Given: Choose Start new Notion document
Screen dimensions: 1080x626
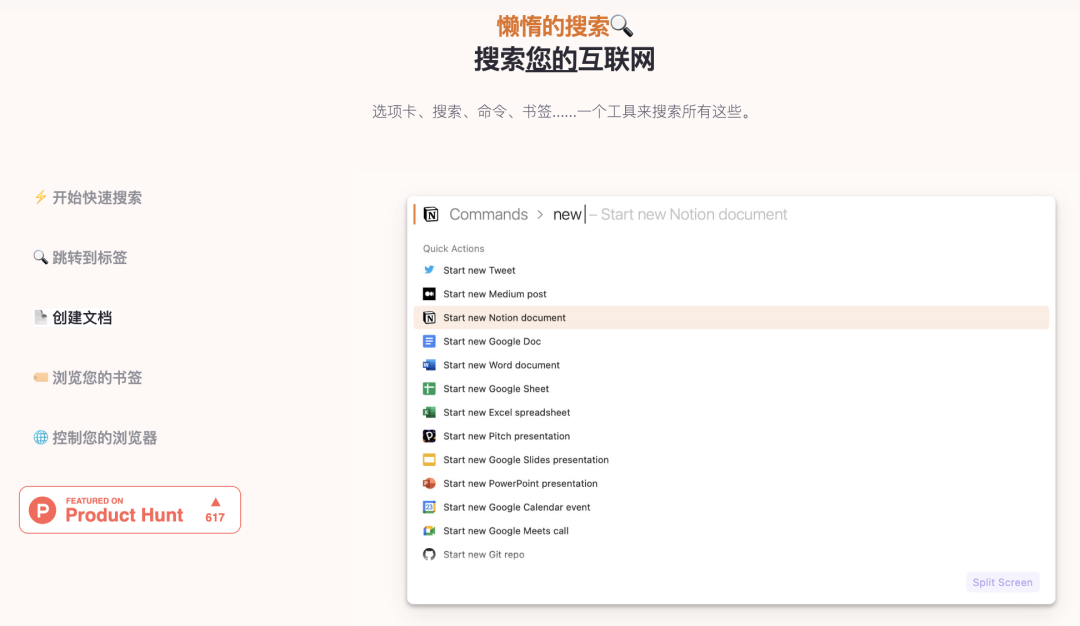Looking at the screenshot, I should click(731, 317).
